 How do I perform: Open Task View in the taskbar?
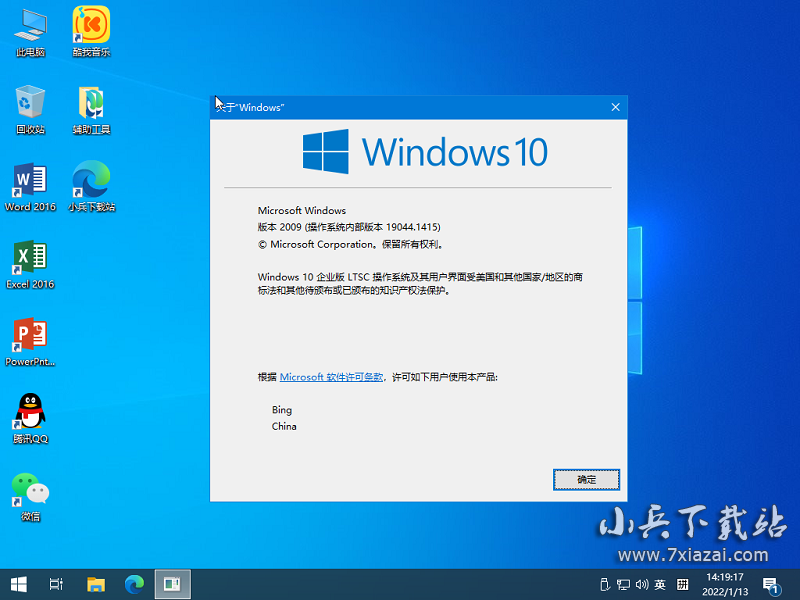(56, 585)
